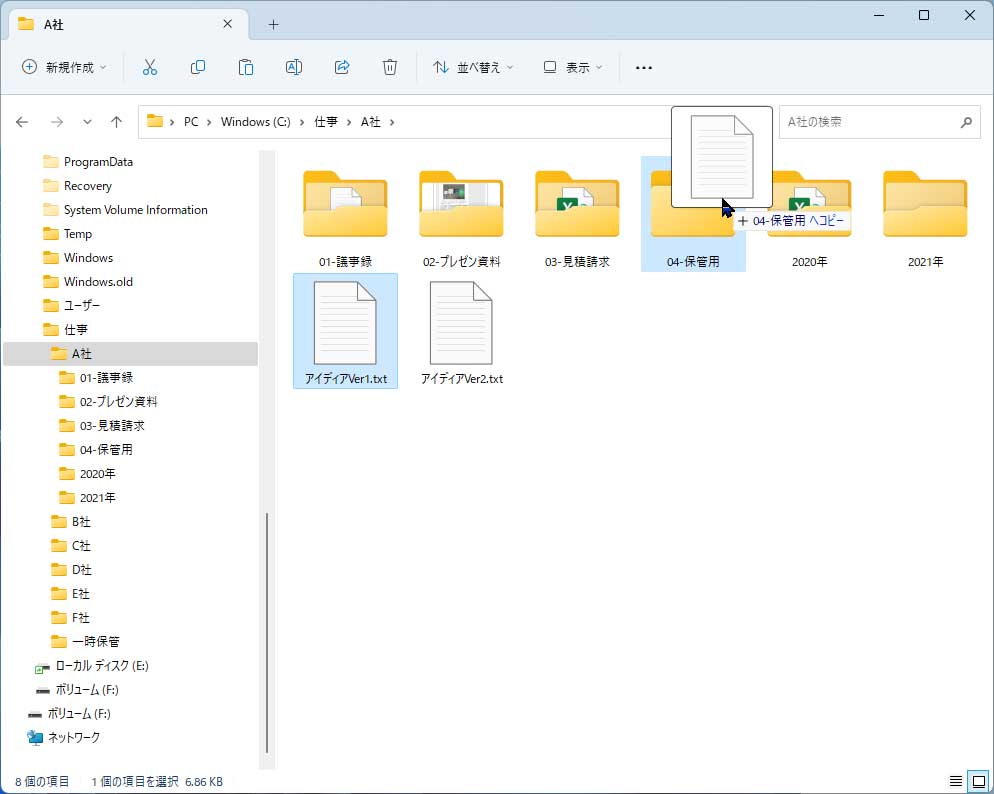The width and height of the screenshot is (994, 794).
Task: Click the Delete trash can icon
Action: tap(390, 67)
